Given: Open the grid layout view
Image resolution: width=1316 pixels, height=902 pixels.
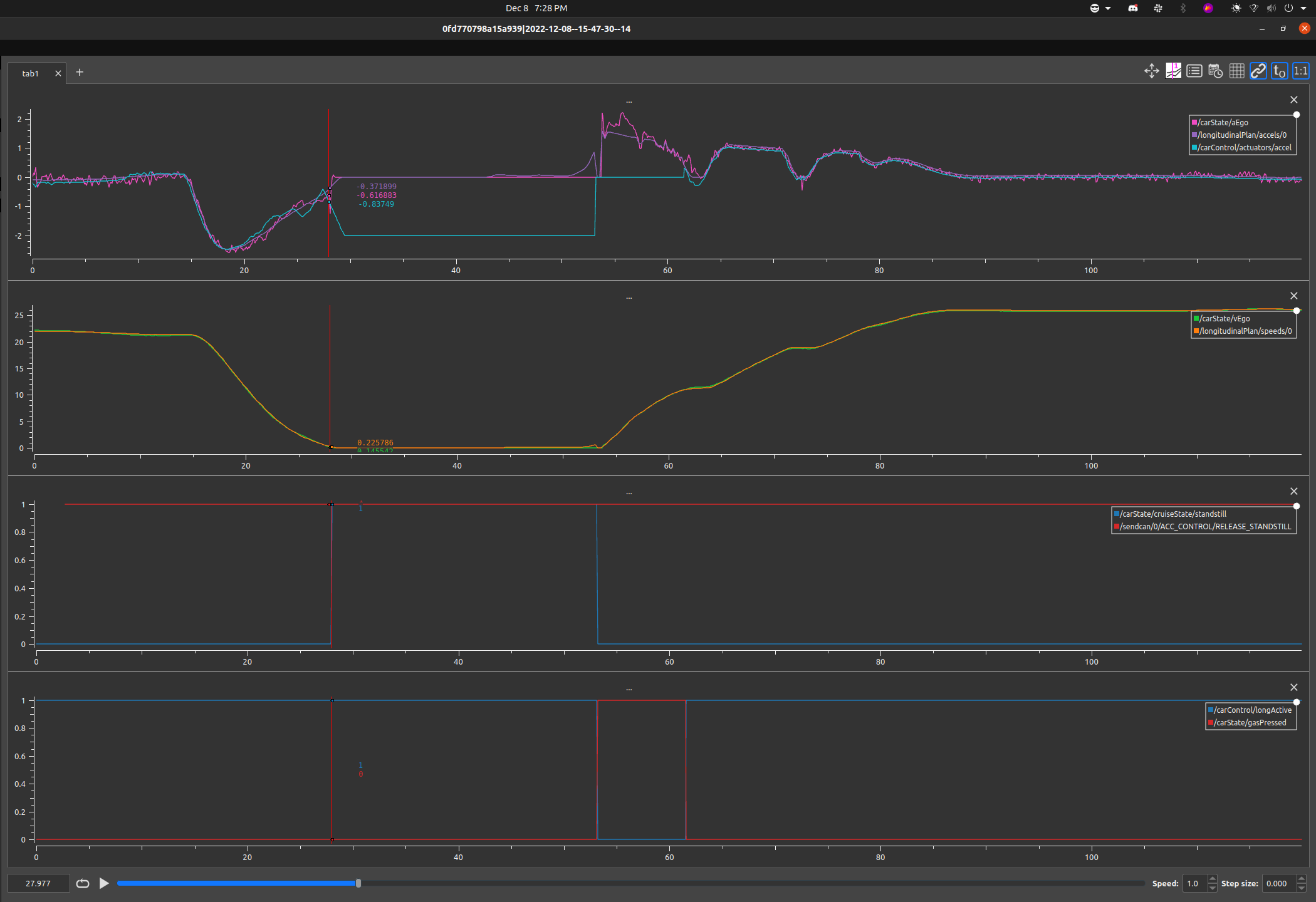Looking at the screenshot, I should tap(1237, 71).
